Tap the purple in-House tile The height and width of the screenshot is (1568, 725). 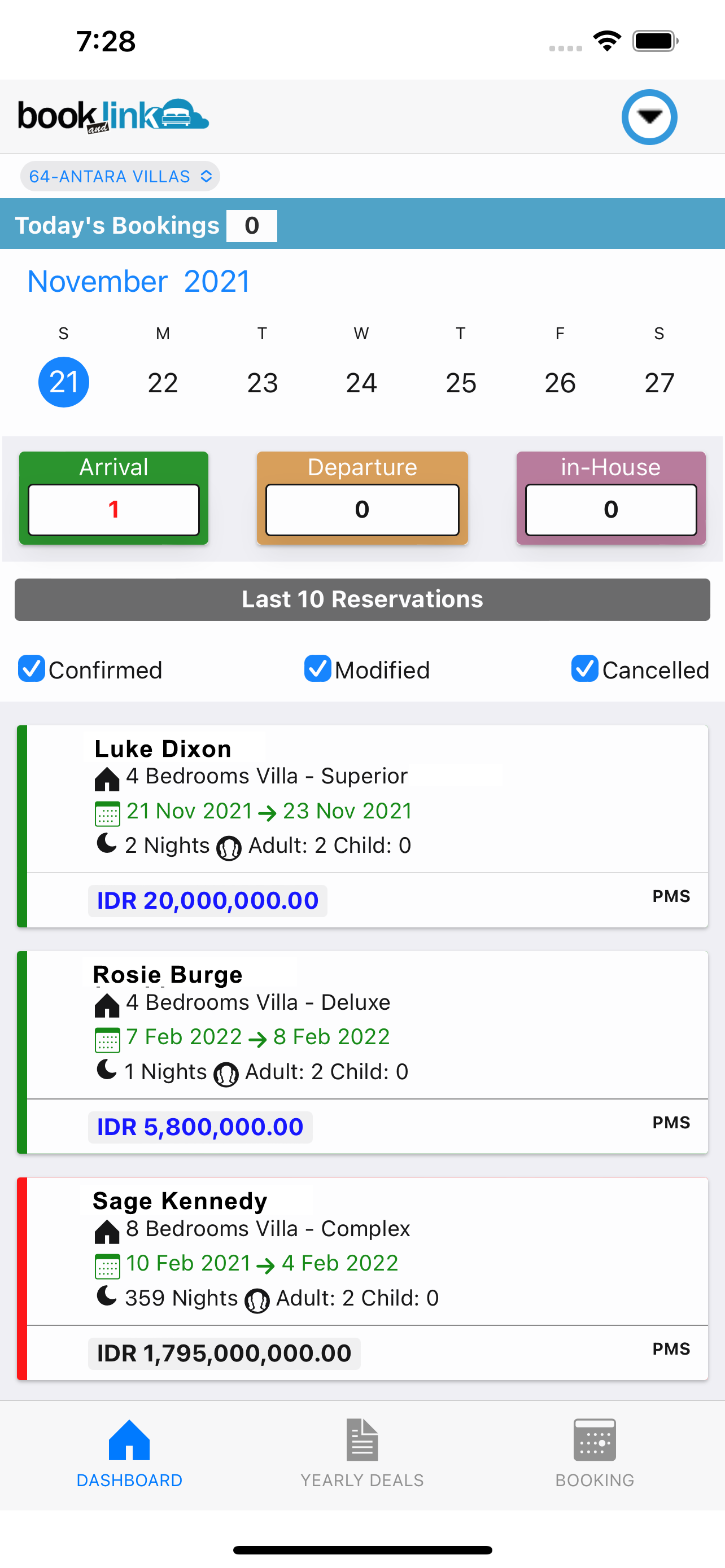pyautogui.click(x=611, y=498)
